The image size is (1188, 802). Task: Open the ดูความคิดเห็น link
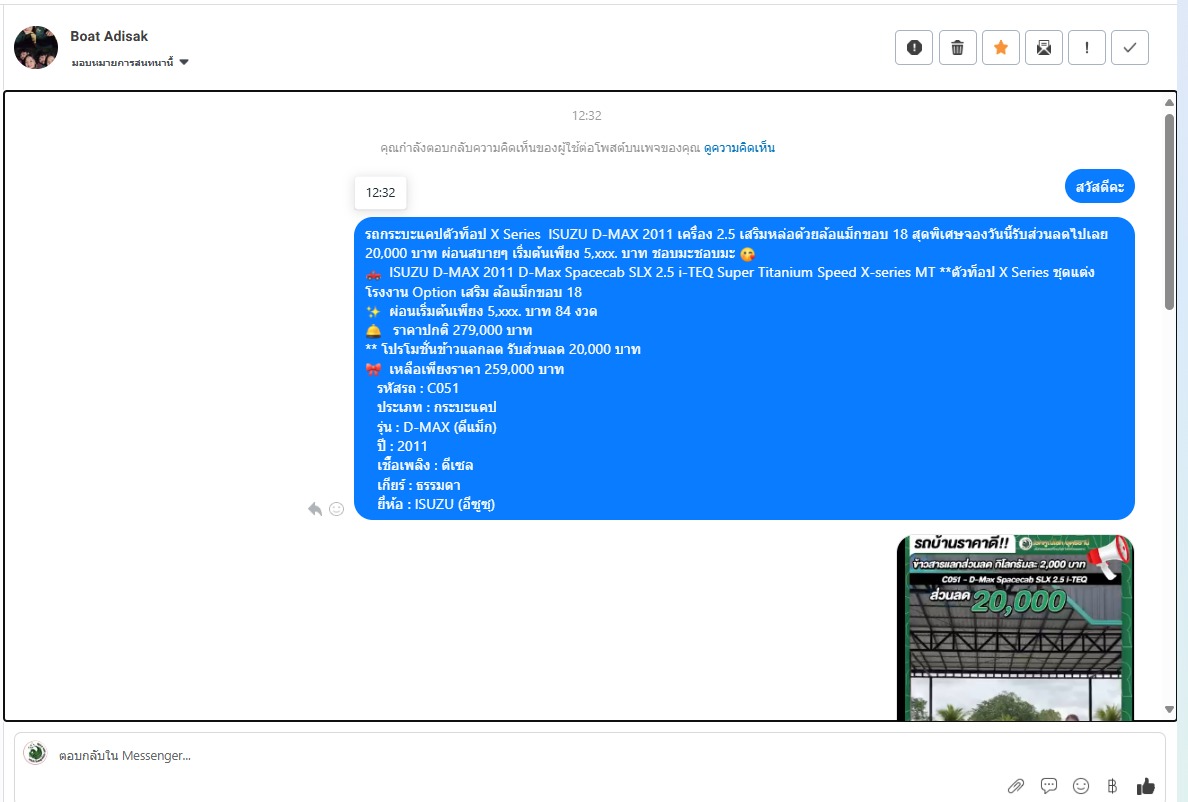[739, 148]
